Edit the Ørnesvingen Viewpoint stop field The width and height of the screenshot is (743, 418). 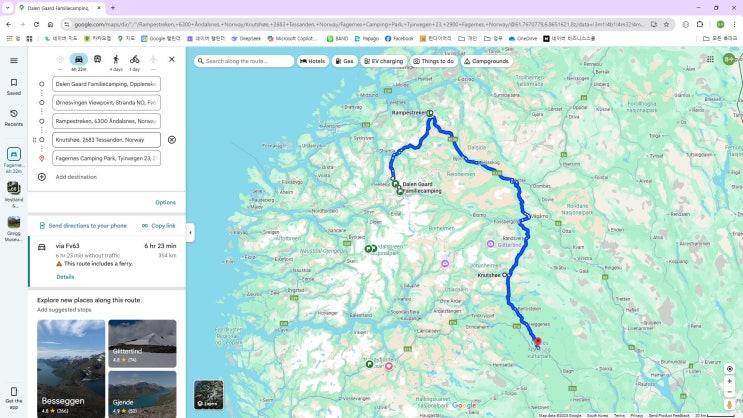(106, 102)
